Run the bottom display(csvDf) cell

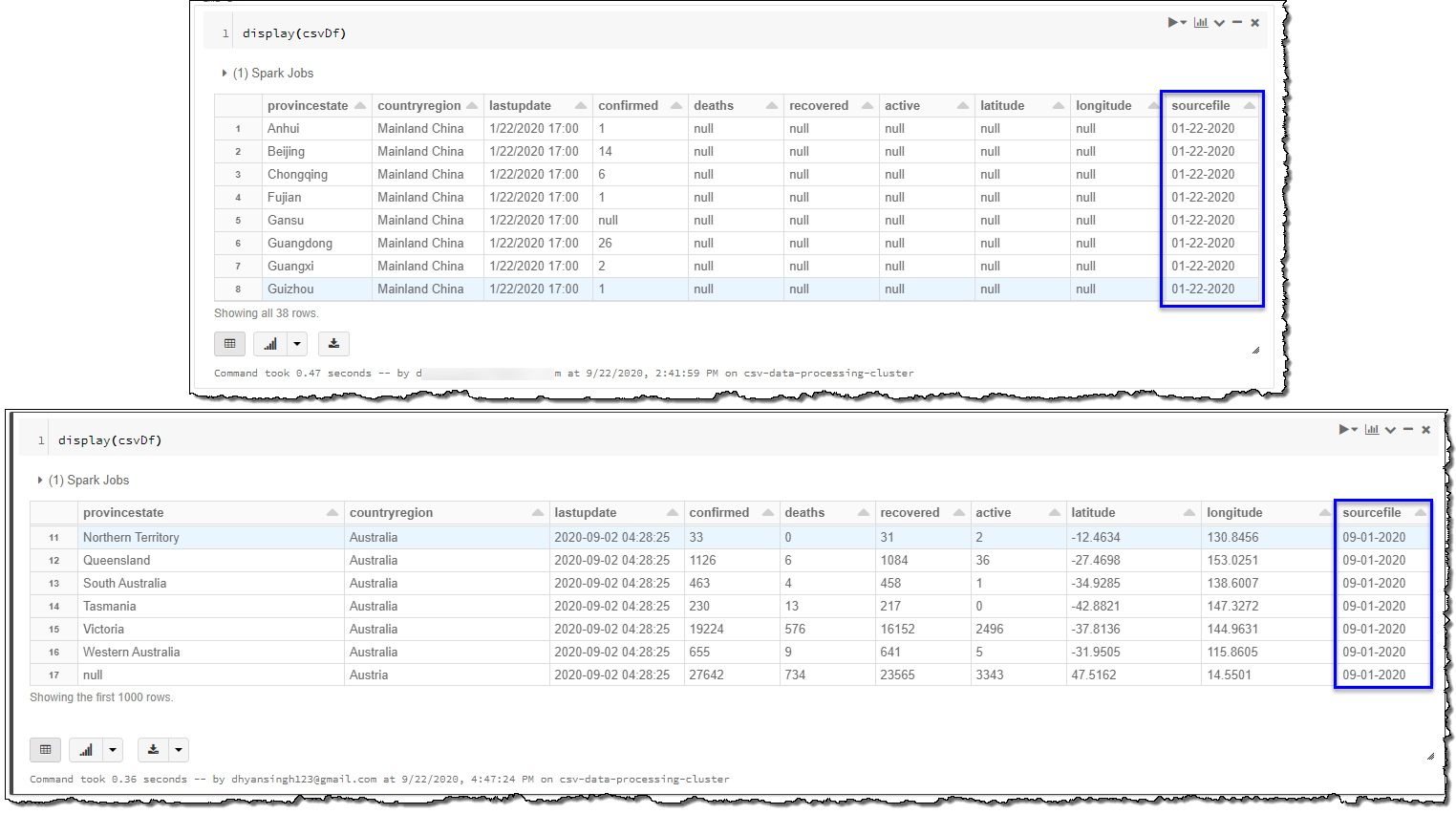coord(1345,430)
